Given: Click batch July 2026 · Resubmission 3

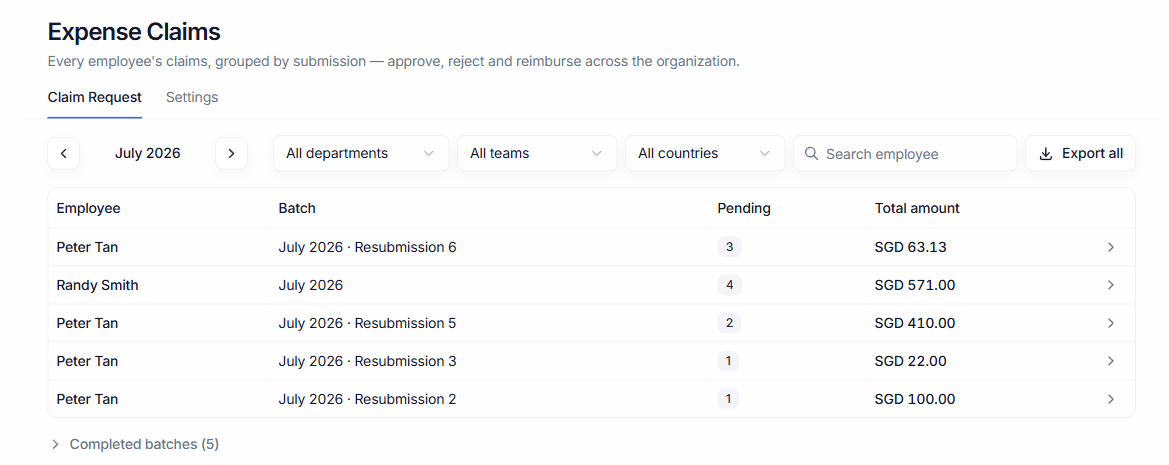Looking at the screenshot, I should (x=368, y=361).
